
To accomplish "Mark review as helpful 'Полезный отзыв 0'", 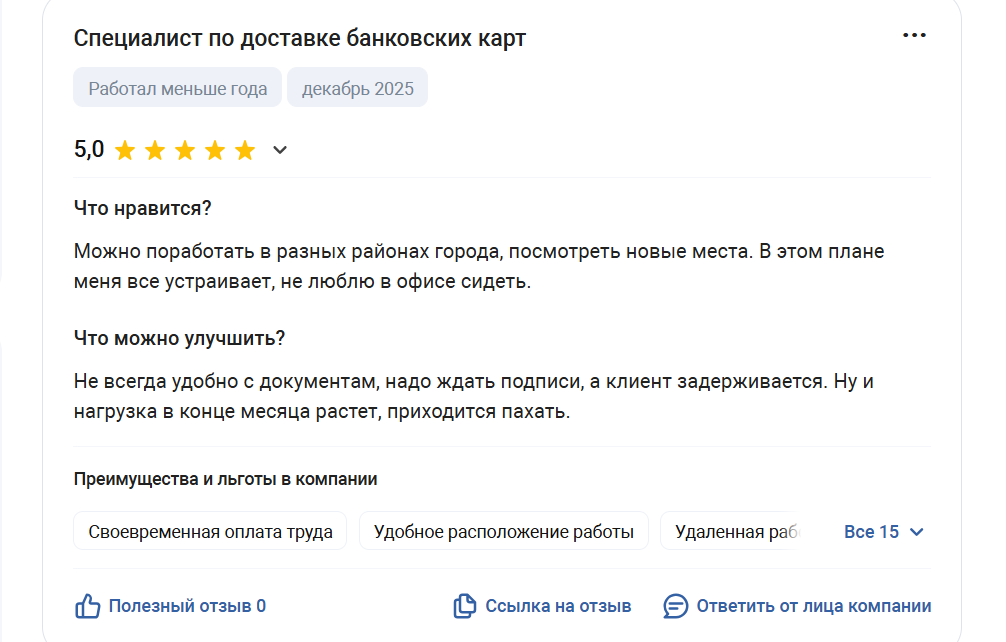I will click(187, 606).
